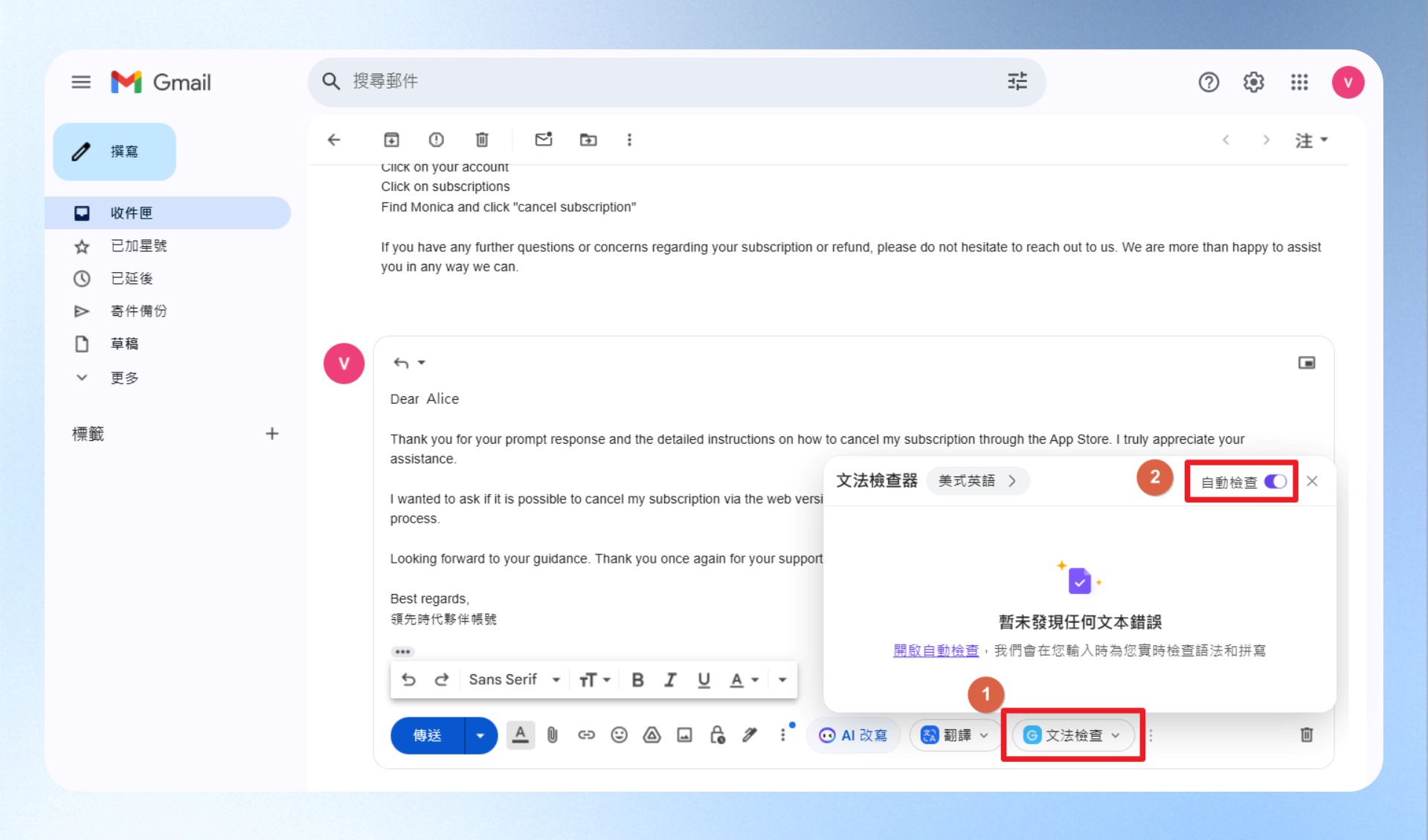Pop out the reply window
Screen dimensions: 1428x840
coord(1307,363)
